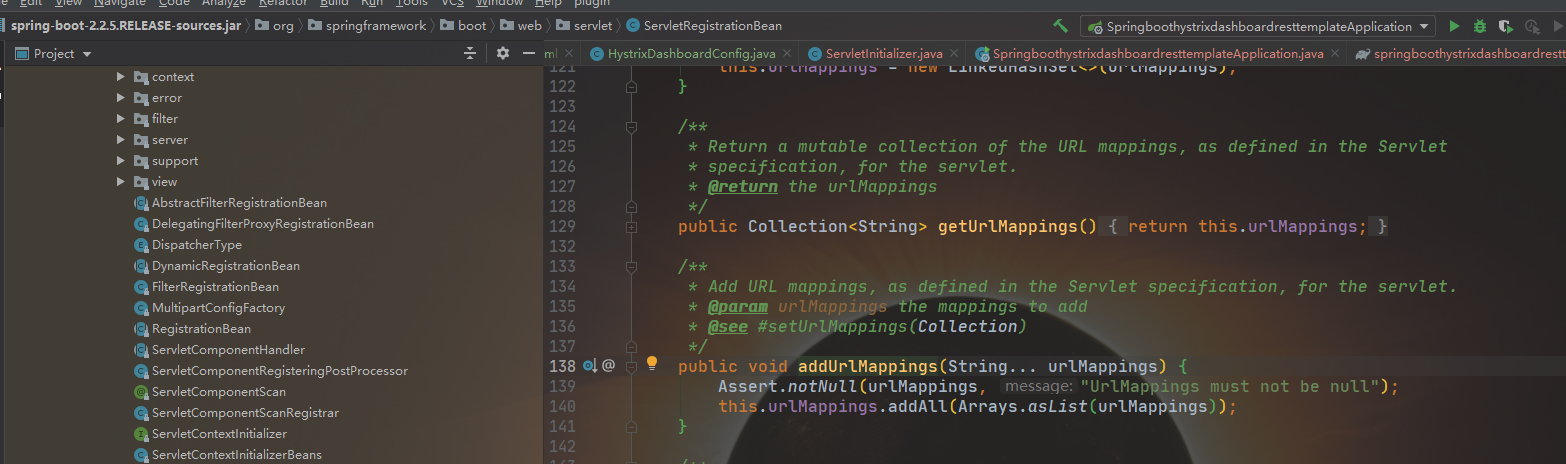This screenshot has width=1566, height=464.
Task: Launch the profiler run icon
Action: click(x=1531, y=26)
